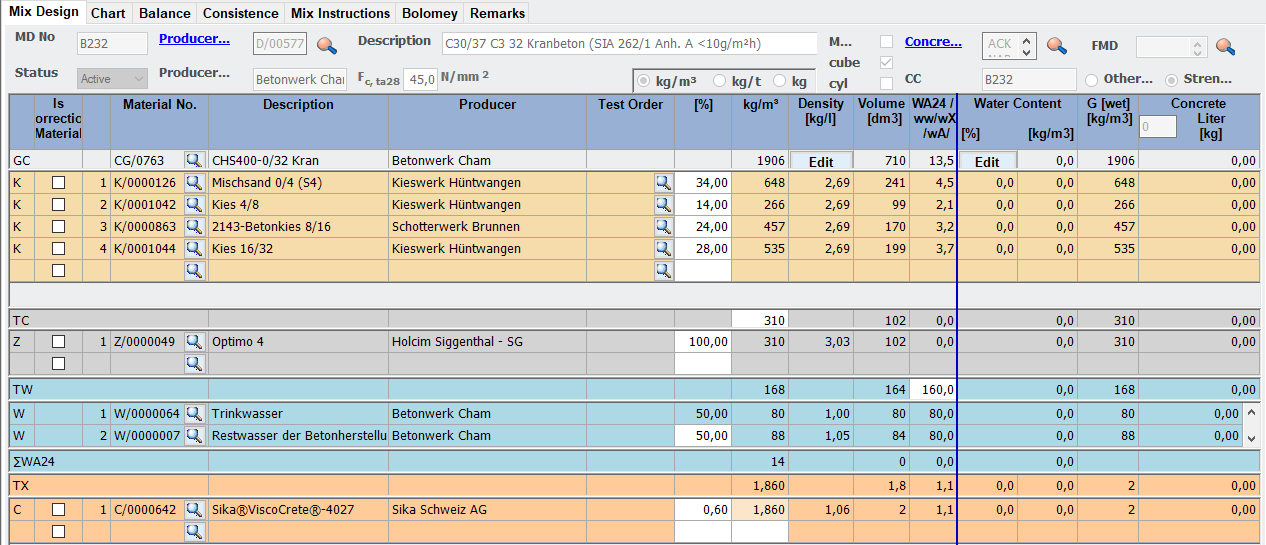This screenshot has height=545, width=1266.
Task: Click the search icon next to FMD field
Action: click(1225, 46)
